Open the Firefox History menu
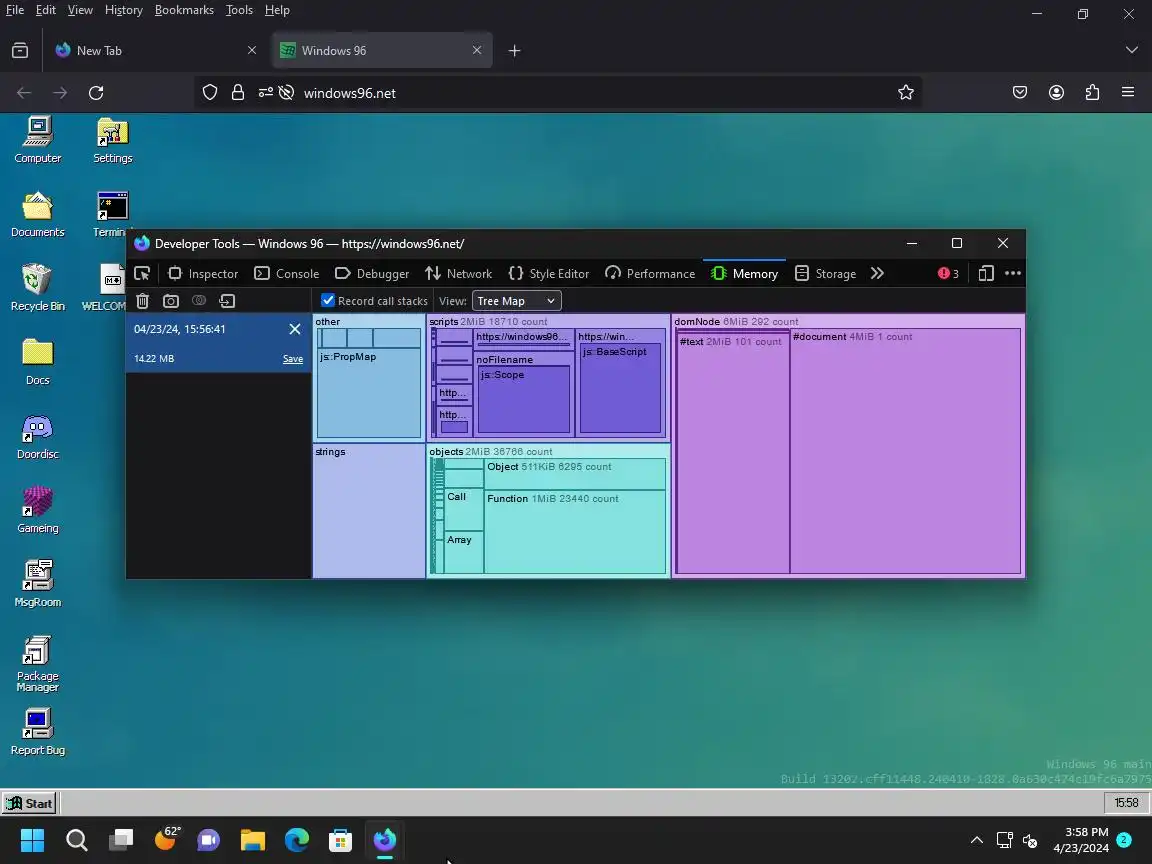 123,10
